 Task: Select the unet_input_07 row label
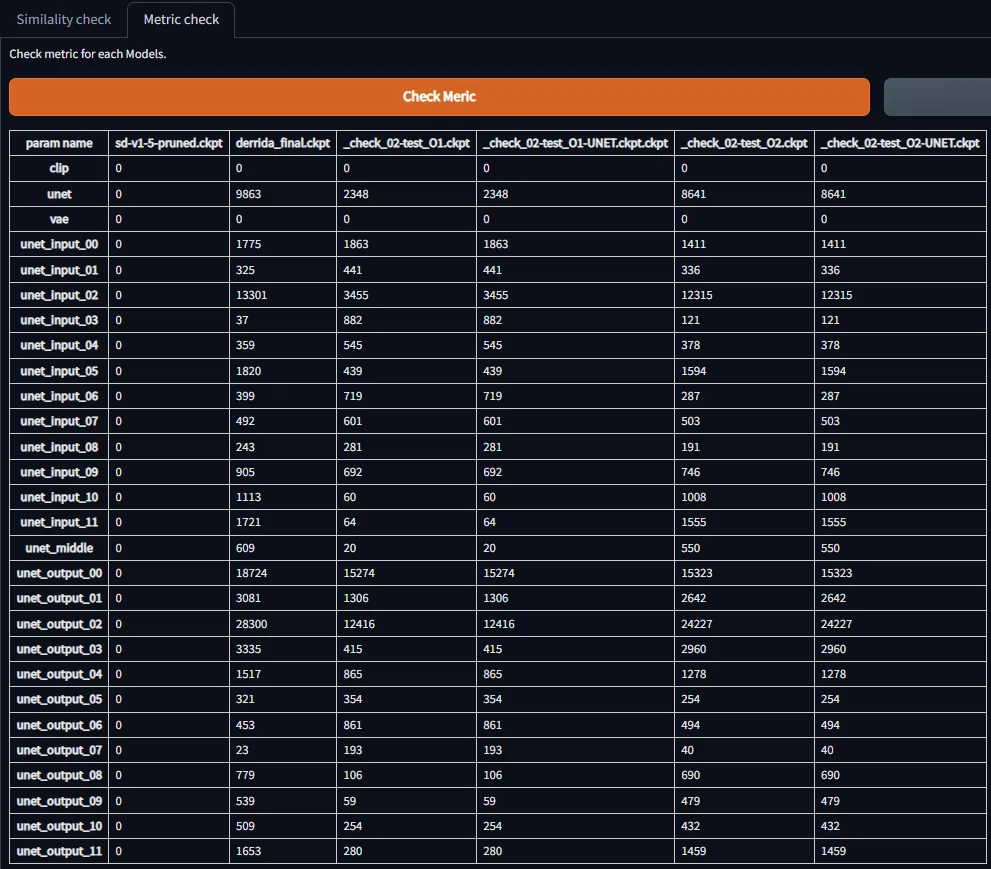pos(59,421)
